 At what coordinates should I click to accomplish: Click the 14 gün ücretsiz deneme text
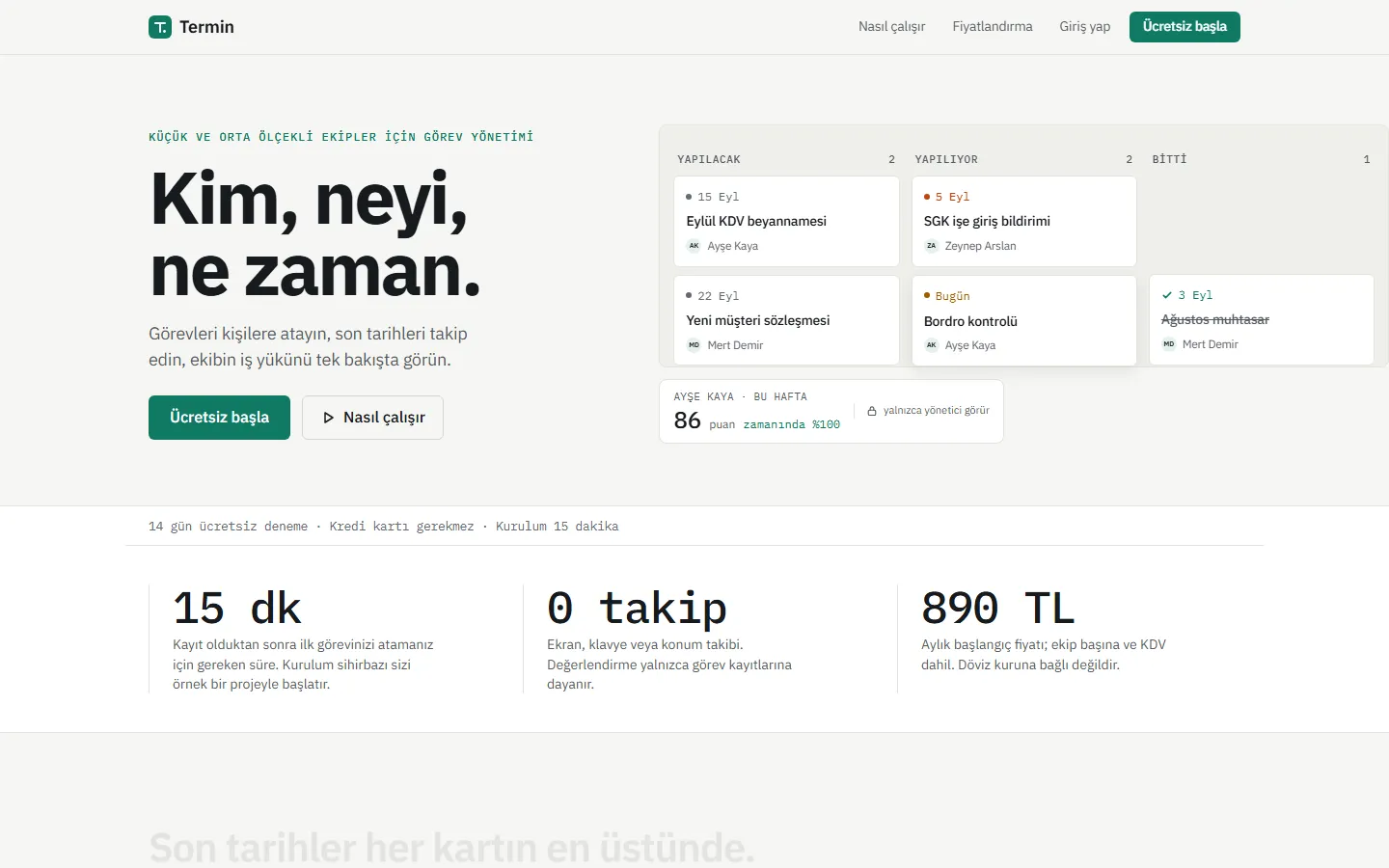[x=228, y=527]
